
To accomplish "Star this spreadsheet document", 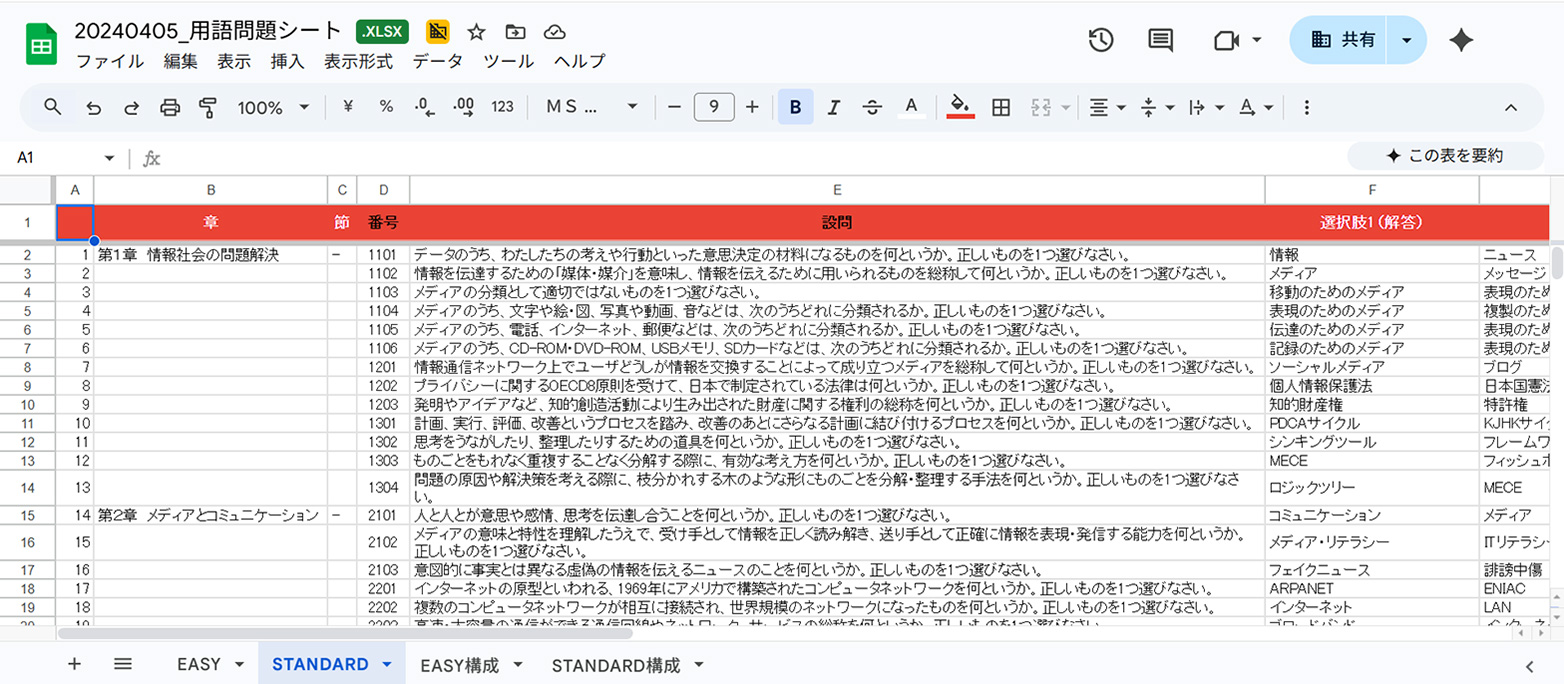I will 477,31.
